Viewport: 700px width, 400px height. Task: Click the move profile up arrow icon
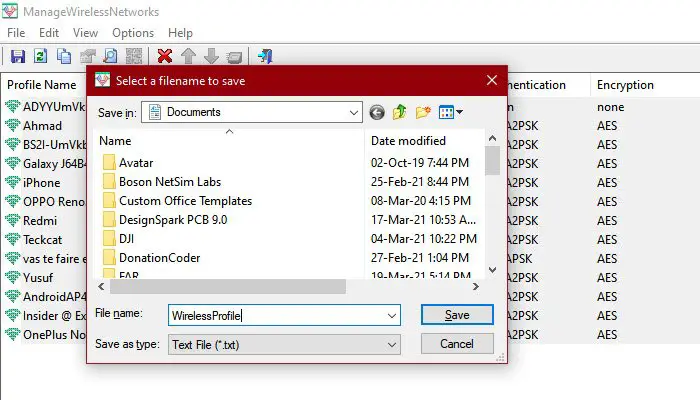188,56
